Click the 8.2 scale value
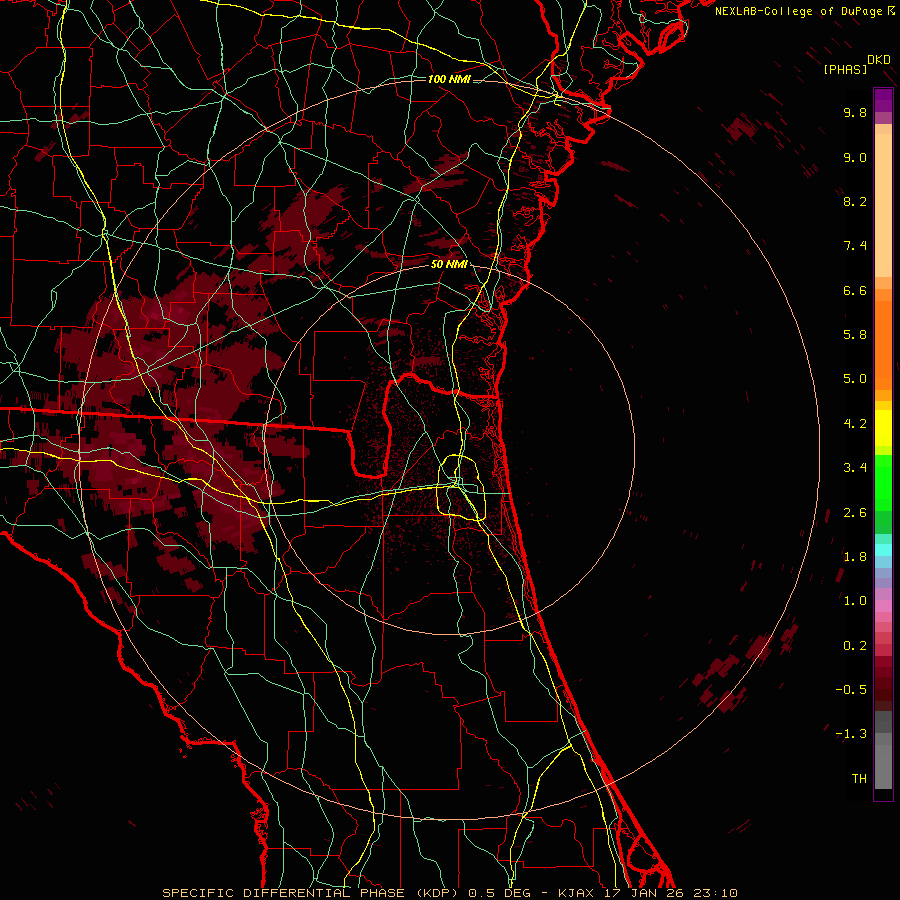 [x=855, y=201]
